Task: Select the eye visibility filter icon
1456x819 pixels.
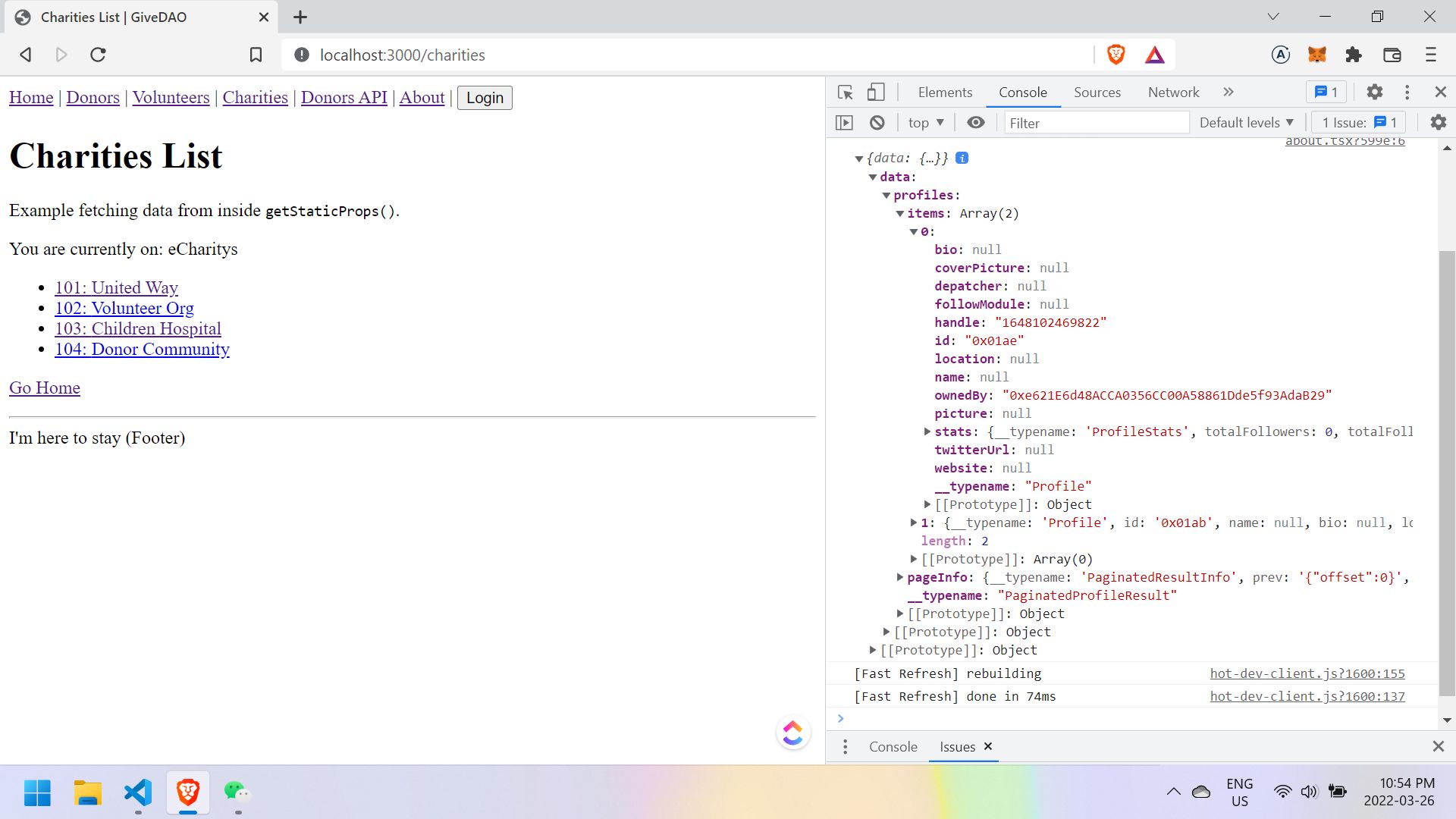Action: (x=977, y=122)
